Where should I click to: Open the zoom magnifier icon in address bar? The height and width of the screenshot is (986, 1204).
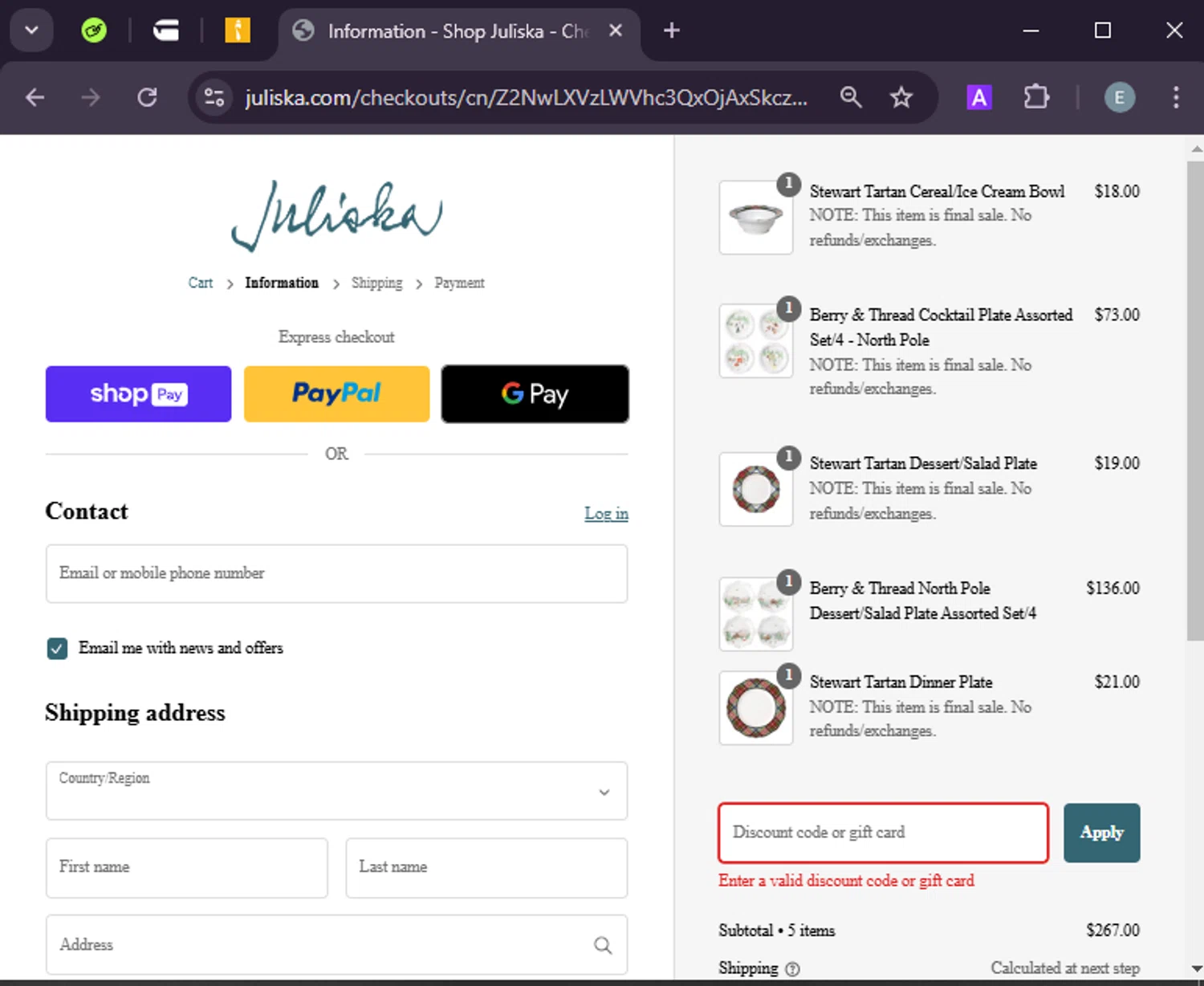click(x=851, y=98)
